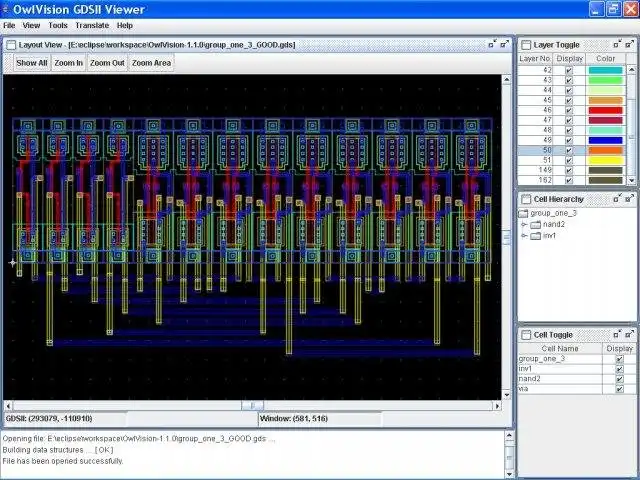Toggle display checkbox for layer 46
The width and height of the screenshot is (640, 480).
click(569, 110)
